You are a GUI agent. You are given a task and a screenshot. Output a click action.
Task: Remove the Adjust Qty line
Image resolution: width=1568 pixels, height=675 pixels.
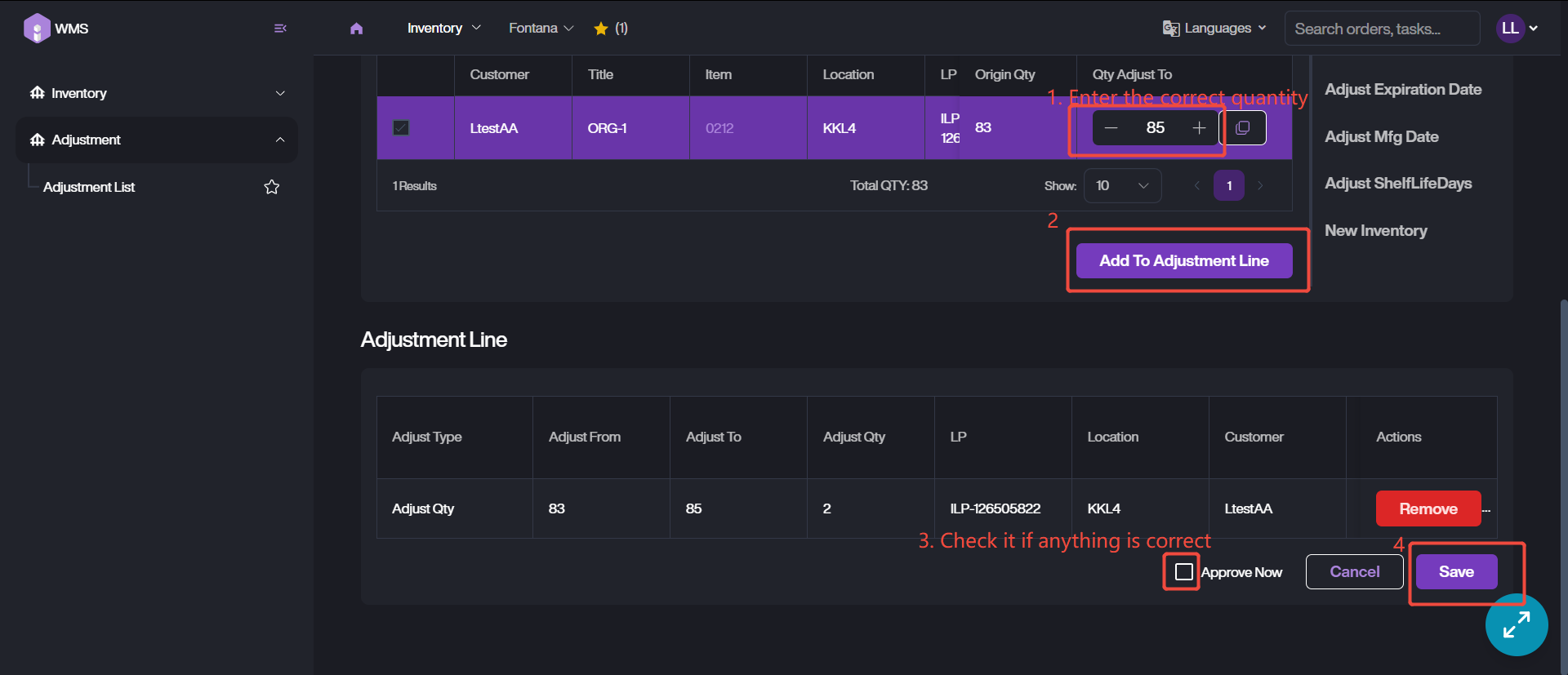(x=1428, y=508)
